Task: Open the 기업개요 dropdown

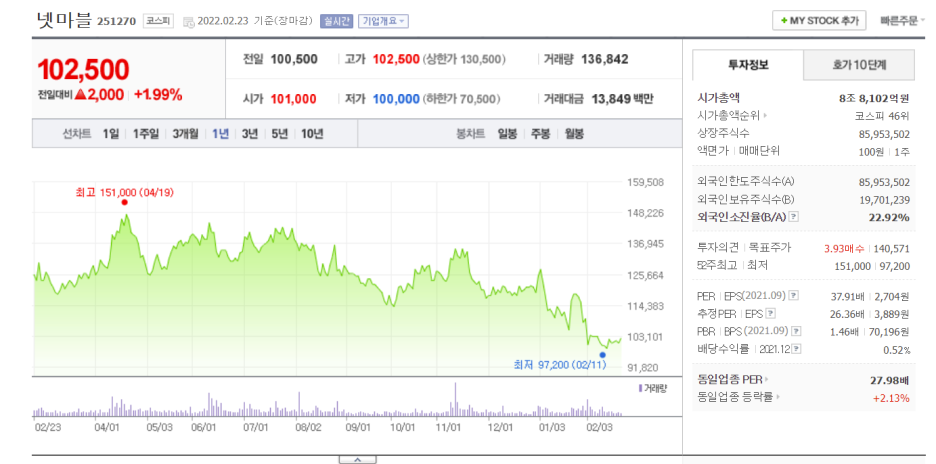Action: 383,21
